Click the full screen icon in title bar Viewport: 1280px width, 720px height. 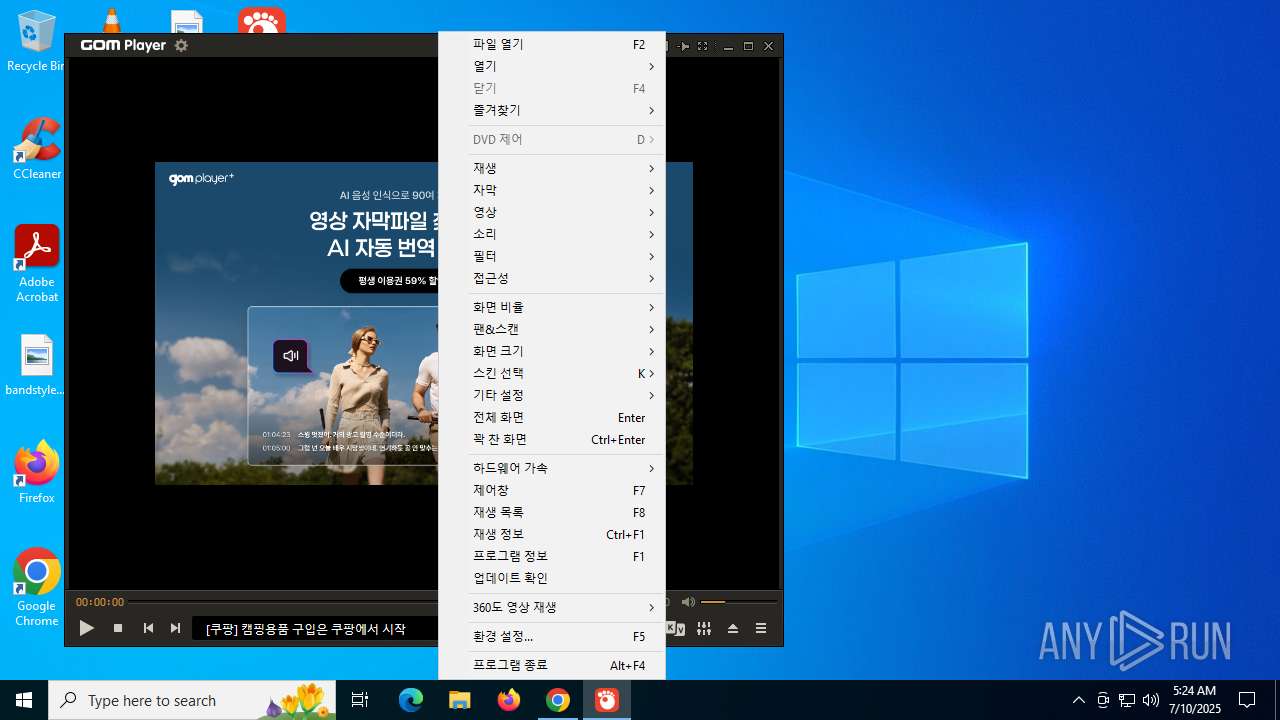click(x=703, y=46)
